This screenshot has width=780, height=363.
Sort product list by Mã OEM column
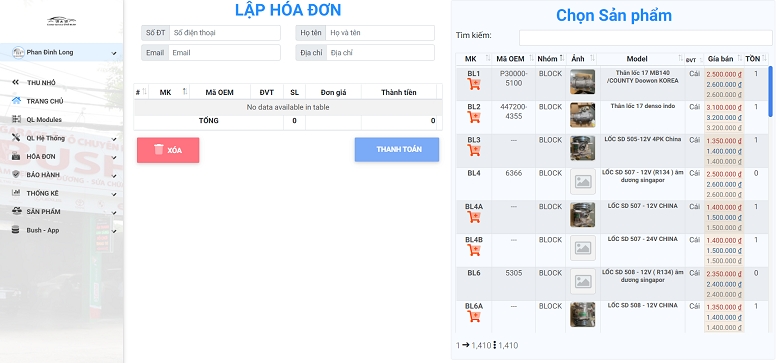tap(513, 59)
